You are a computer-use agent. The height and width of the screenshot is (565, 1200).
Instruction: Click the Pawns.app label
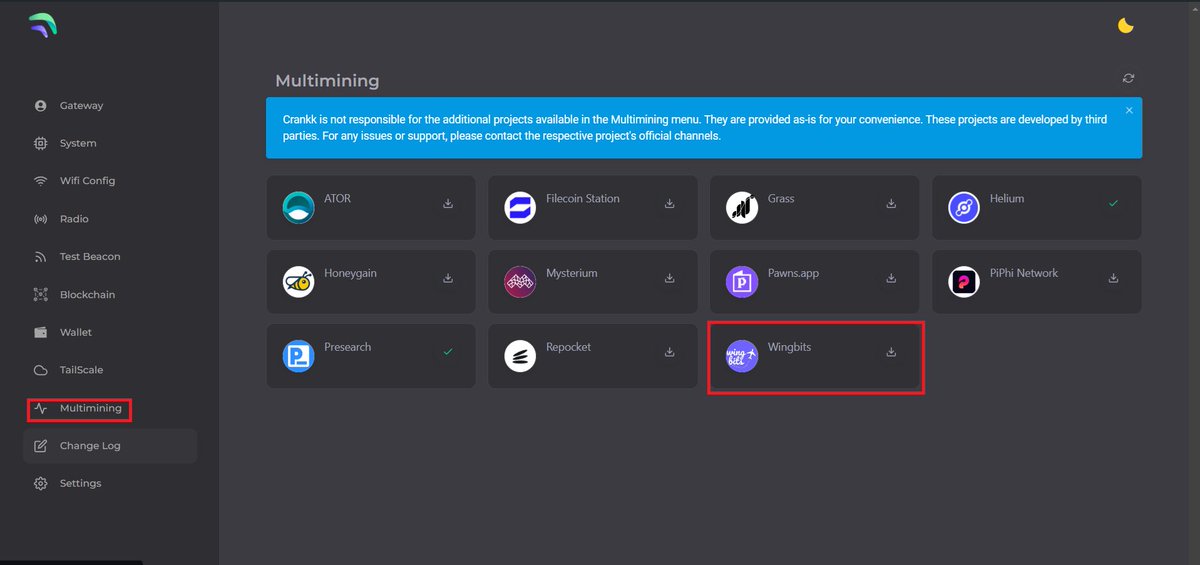[x=793, y=273]
